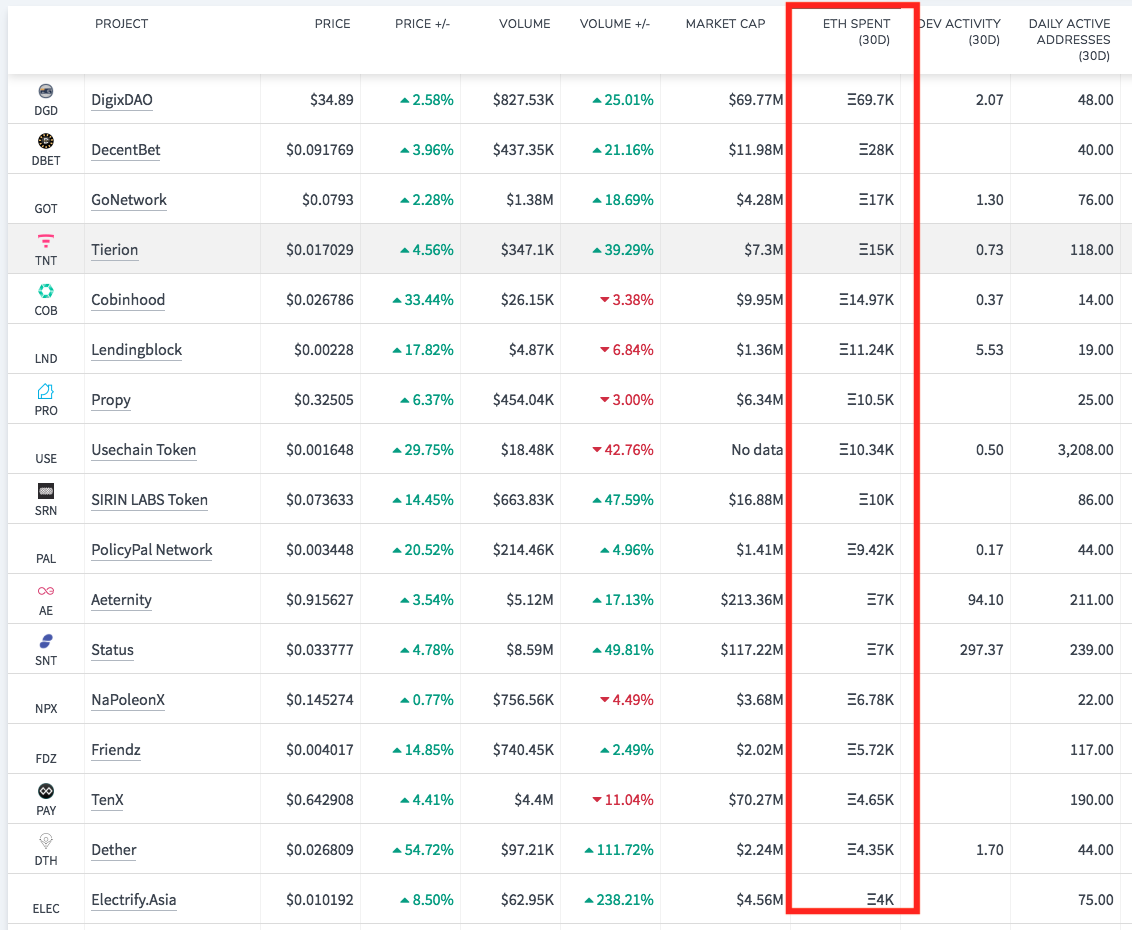The image size is (1132, 930).
Task: Click Usechain daily active addresses 3,208.00
Action: (x=1086, y=450)
